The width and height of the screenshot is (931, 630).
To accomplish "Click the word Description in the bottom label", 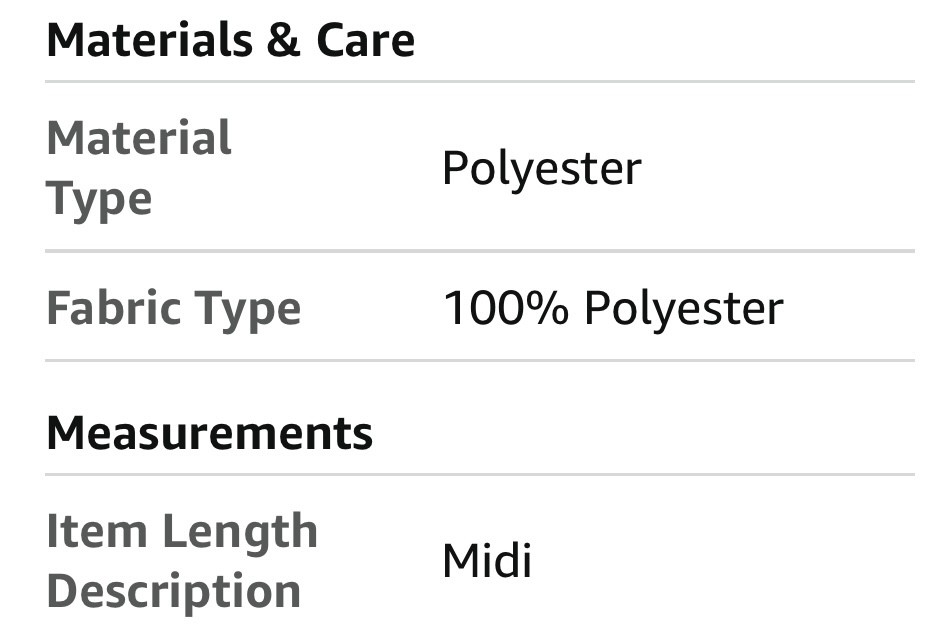I will click(173, 590).
